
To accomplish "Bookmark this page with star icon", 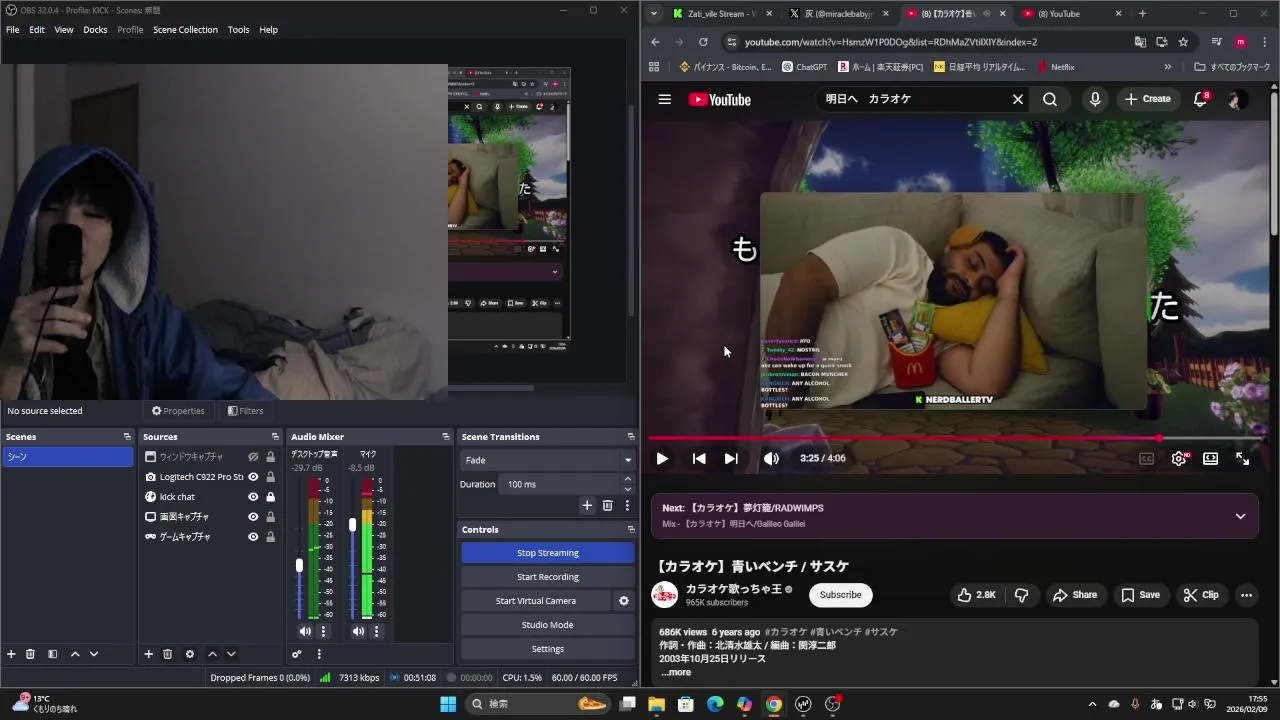I will coord(1183,42).
